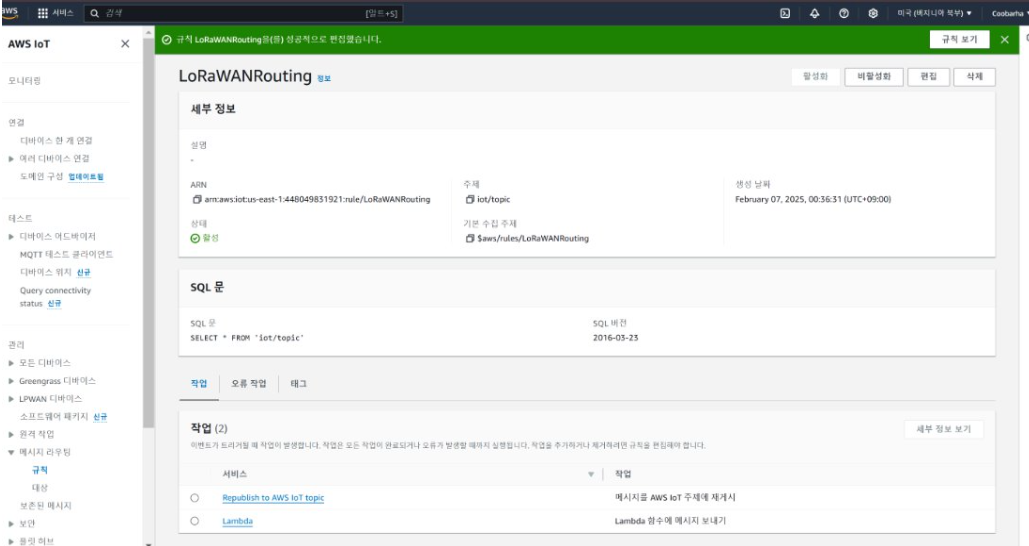Click the sidebar vertical scrollbar
The image size is (1029, 546).
coord(148,230)
